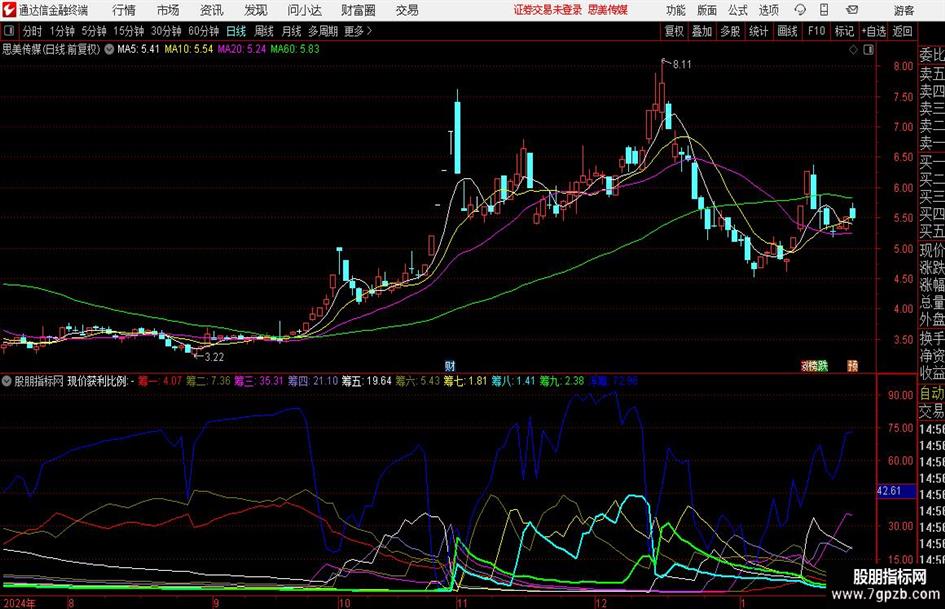Screen dimensions: 945x609
Task: Click the 游客 guest account label
Action: (x=904, y=10)
